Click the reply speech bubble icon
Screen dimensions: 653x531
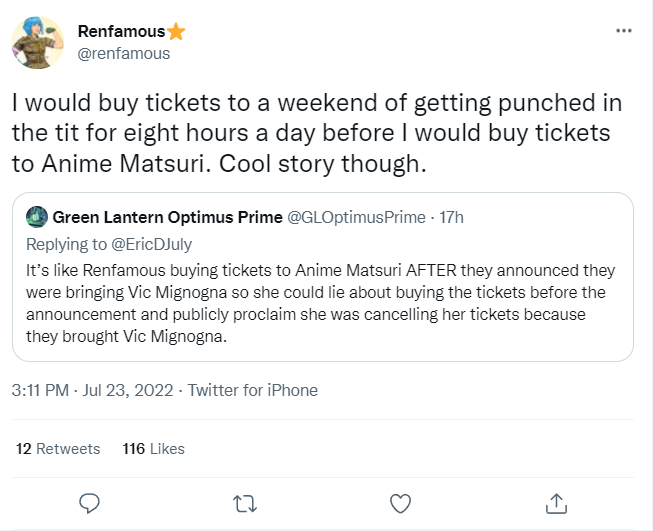pyautogui.click(x=89, y=503)
